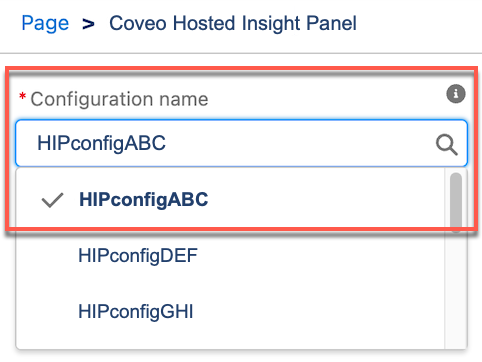Click the Configuration name field label
This screenshot has height=362, width=482.
[x=119, y=99]
